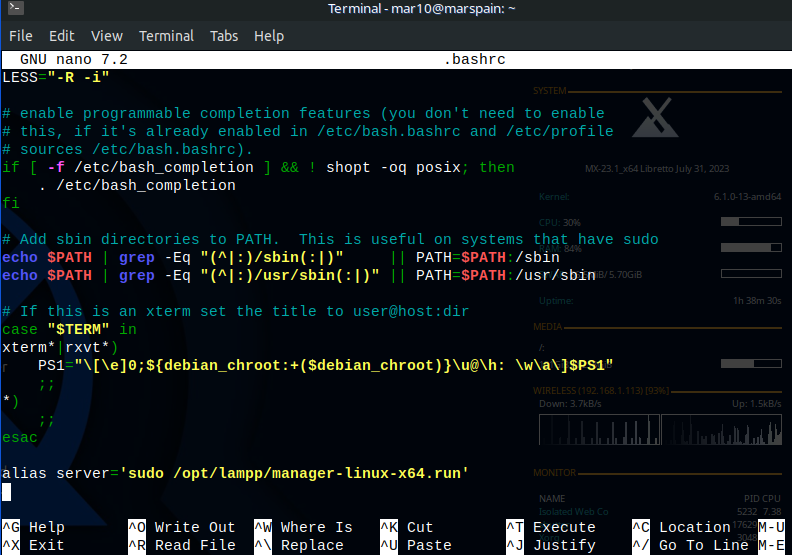792x555 pixels.
Task: Click the .bashrc filename in nano header
Action: [475, 60]
